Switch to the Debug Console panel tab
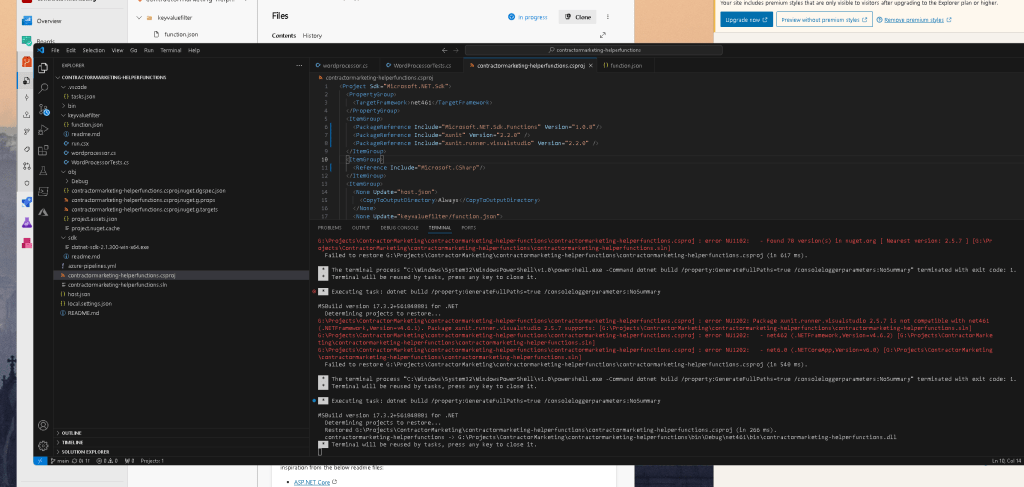 [x=399, y=228]
